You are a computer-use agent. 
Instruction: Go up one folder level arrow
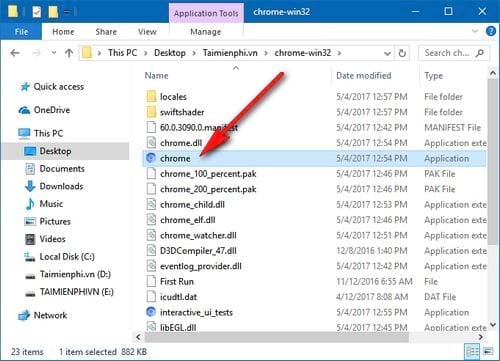click(69, 53)
